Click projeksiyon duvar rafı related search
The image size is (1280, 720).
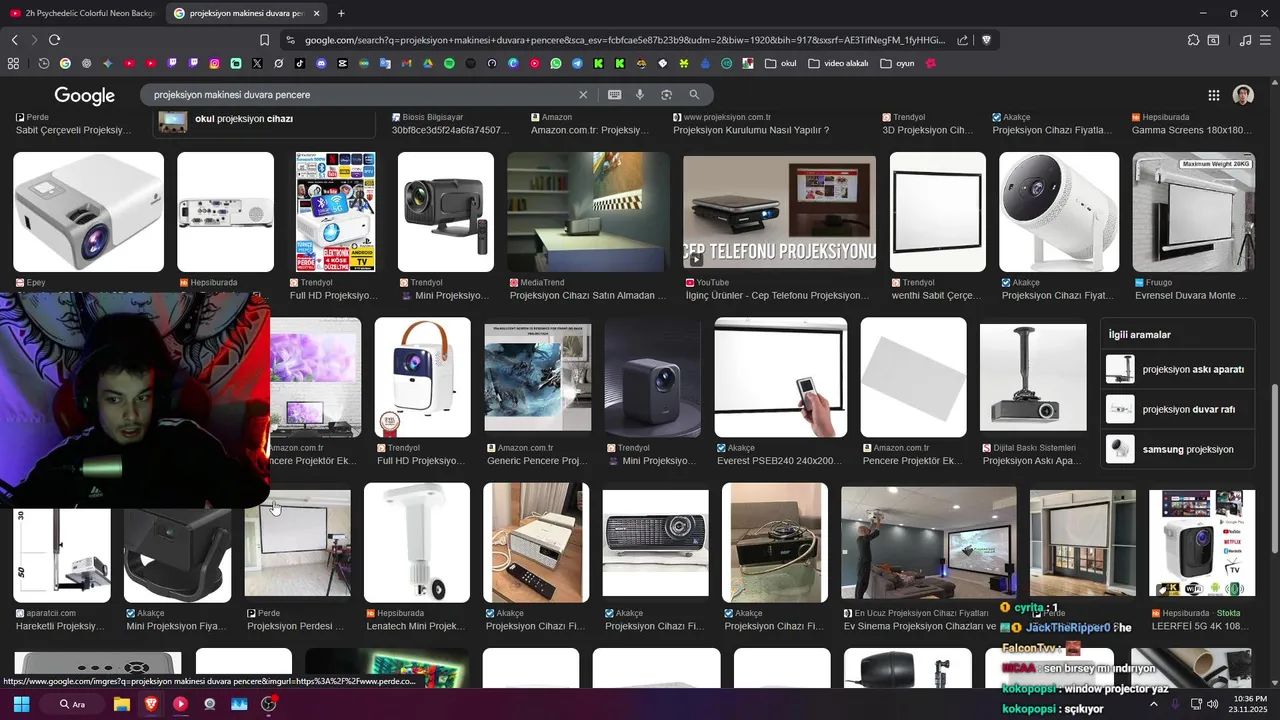click(1178, 409)
